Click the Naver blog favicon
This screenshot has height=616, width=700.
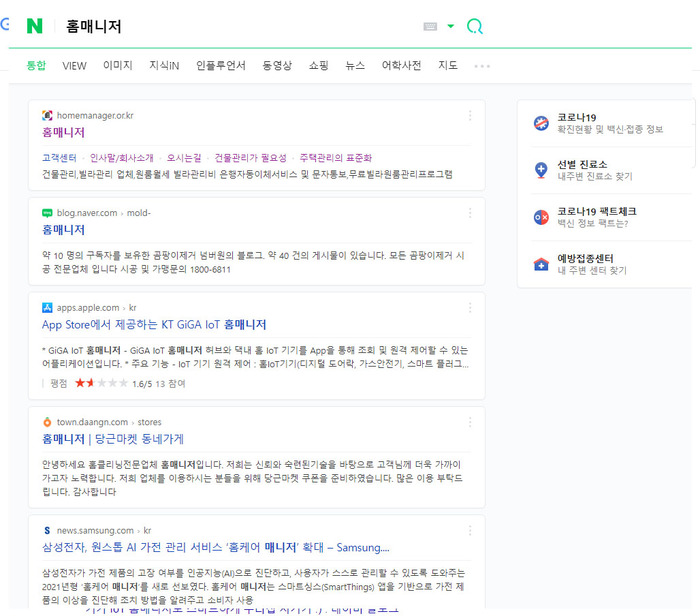(x=47, y=213)
